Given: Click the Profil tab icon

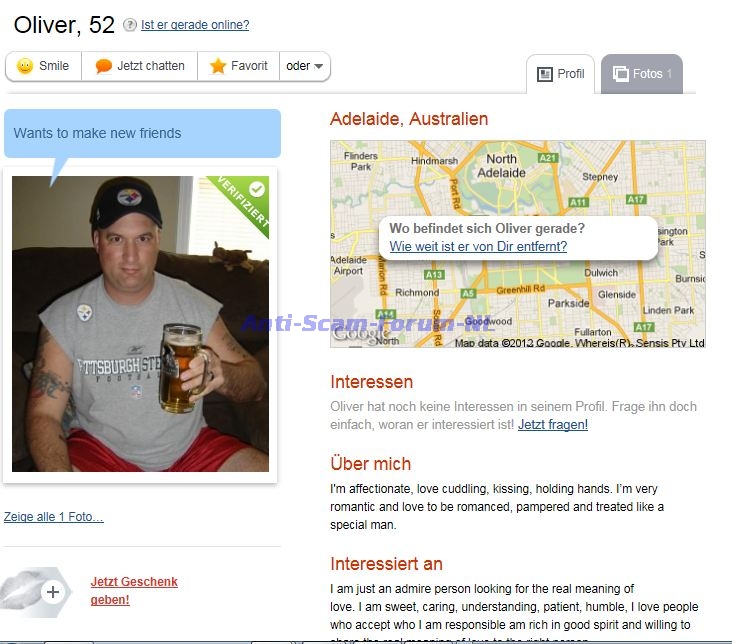Looking at the screenshot, I should [x=544, y=74].
